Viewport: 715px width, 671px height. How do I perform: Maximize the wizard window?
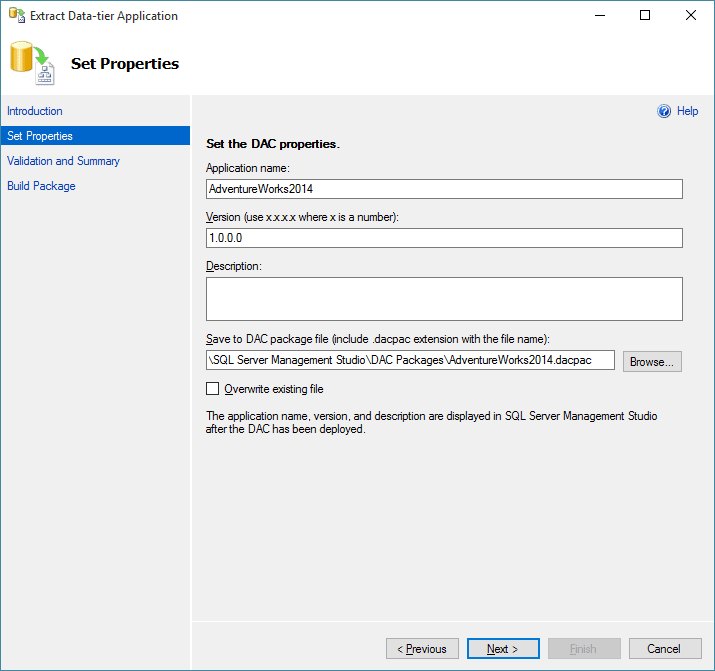(645, 15)
